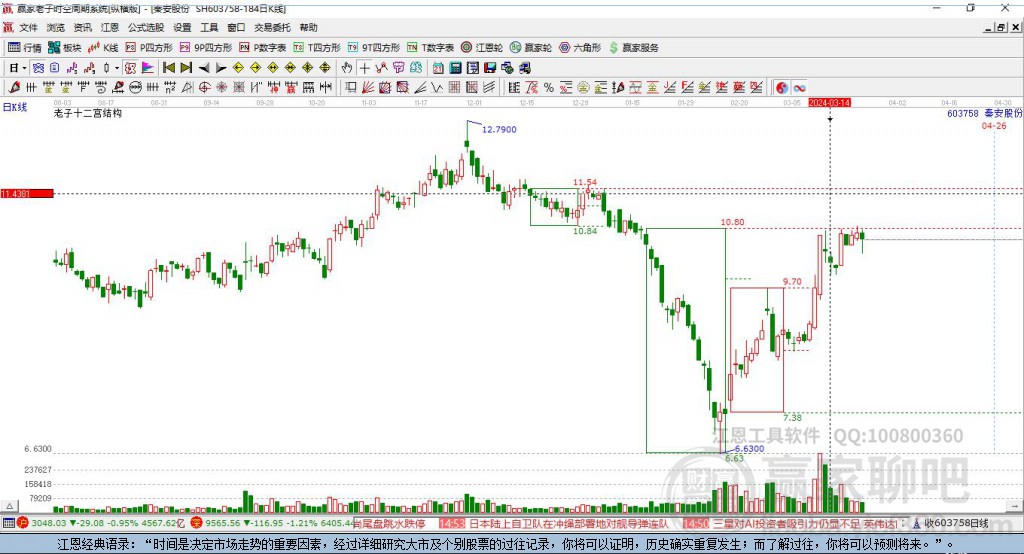
Task: Click the upward arrow at volume pane left
Action: point(10,506)
